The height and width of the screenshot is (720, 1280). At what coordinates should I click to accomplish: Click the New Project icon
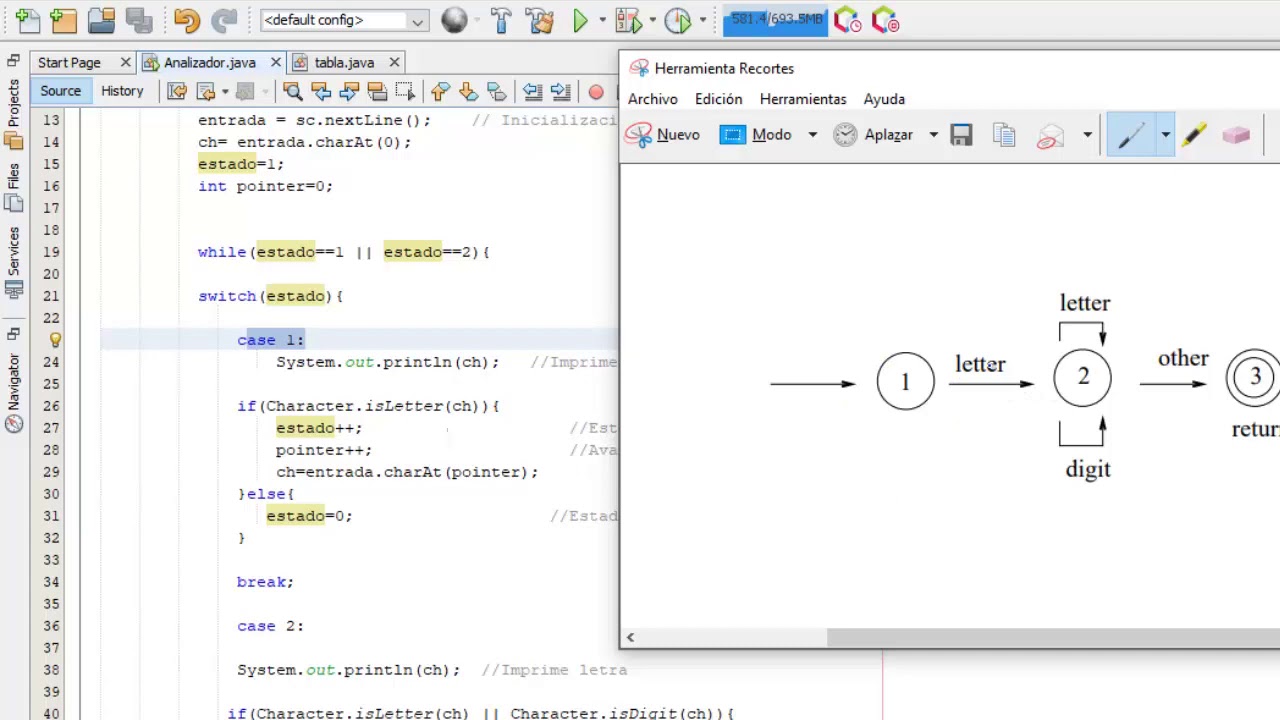(x=62, y=20)
